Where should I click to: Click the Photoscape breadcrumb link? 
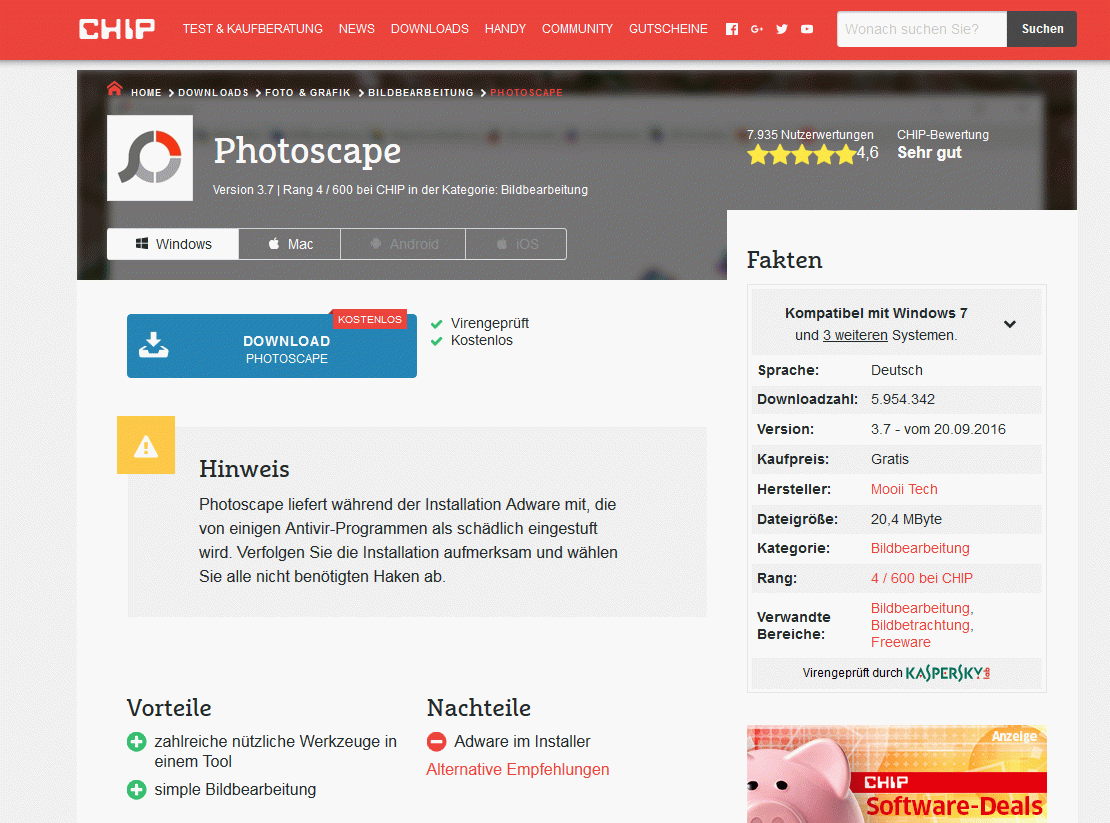(x=527, y=93)
